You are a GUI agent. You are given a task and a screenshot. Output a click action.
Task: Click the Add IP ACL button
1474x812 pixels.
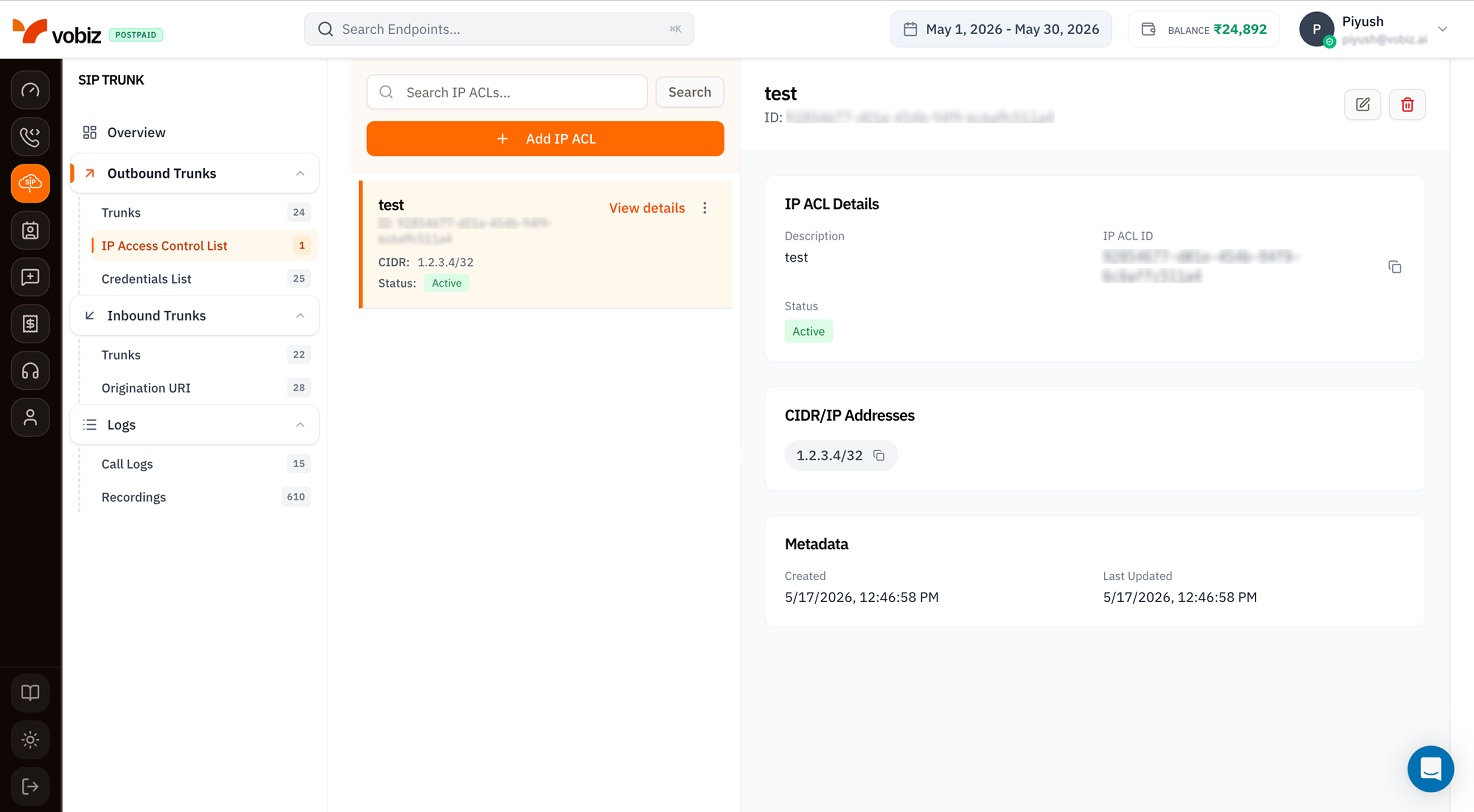[545, 139]
